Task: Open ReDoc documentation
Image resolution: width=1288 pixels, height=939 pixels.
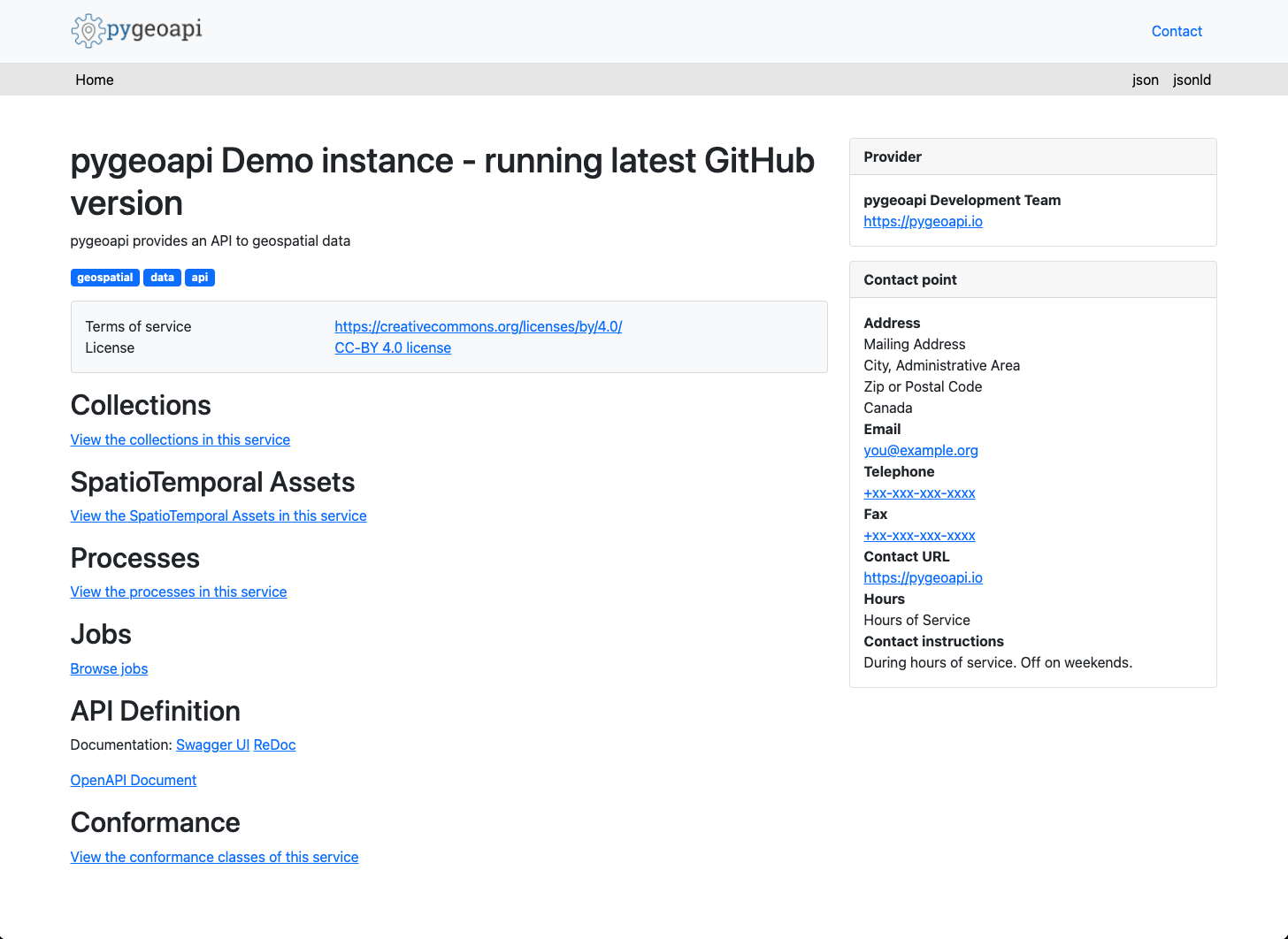Action: tap(274, 744)
